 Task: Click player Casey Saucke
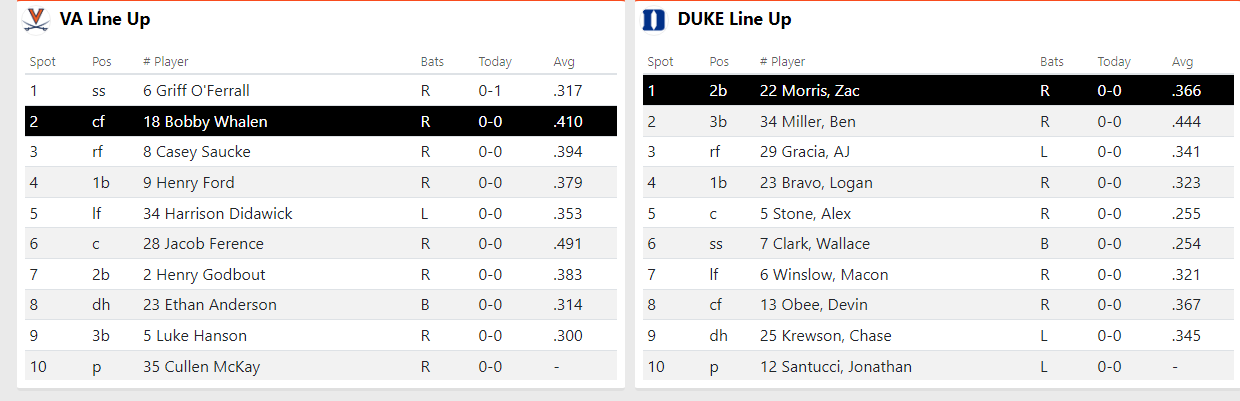pos(197,152)
